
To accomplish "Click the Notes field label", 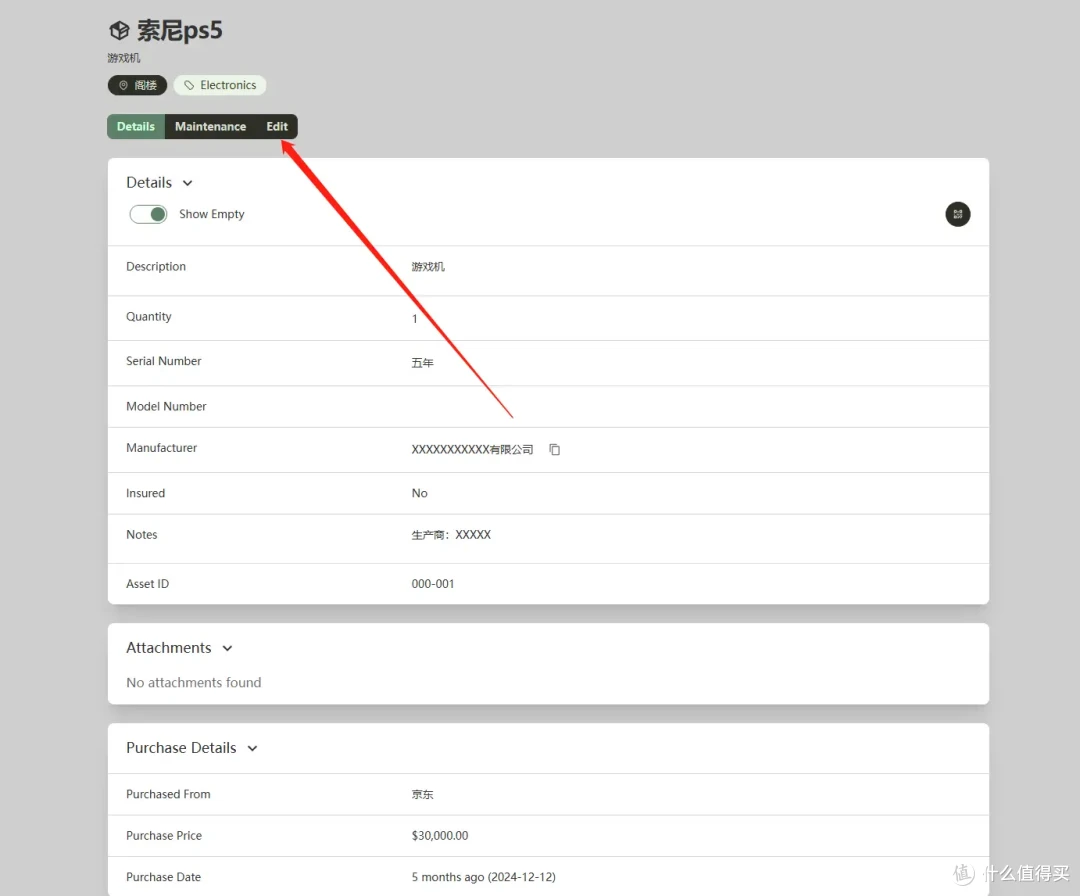I will 141,534.
